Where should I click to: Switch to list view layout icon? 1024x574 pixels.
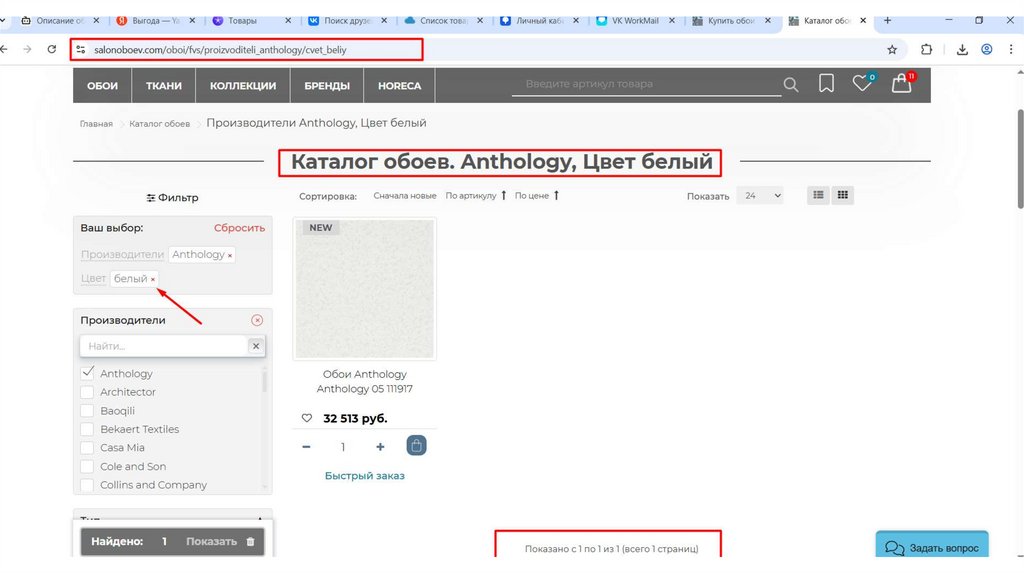pos(818,195)
